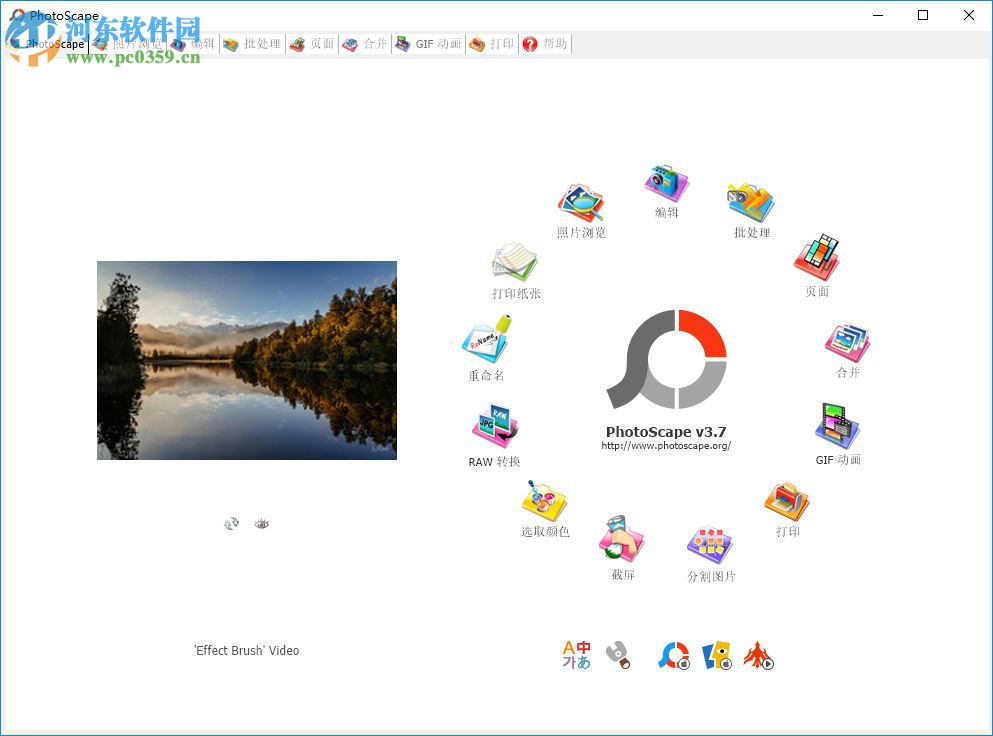Switch to the PhotoScape home tab
The height and width of the screenshot is (736, 993).
(45, 44)
